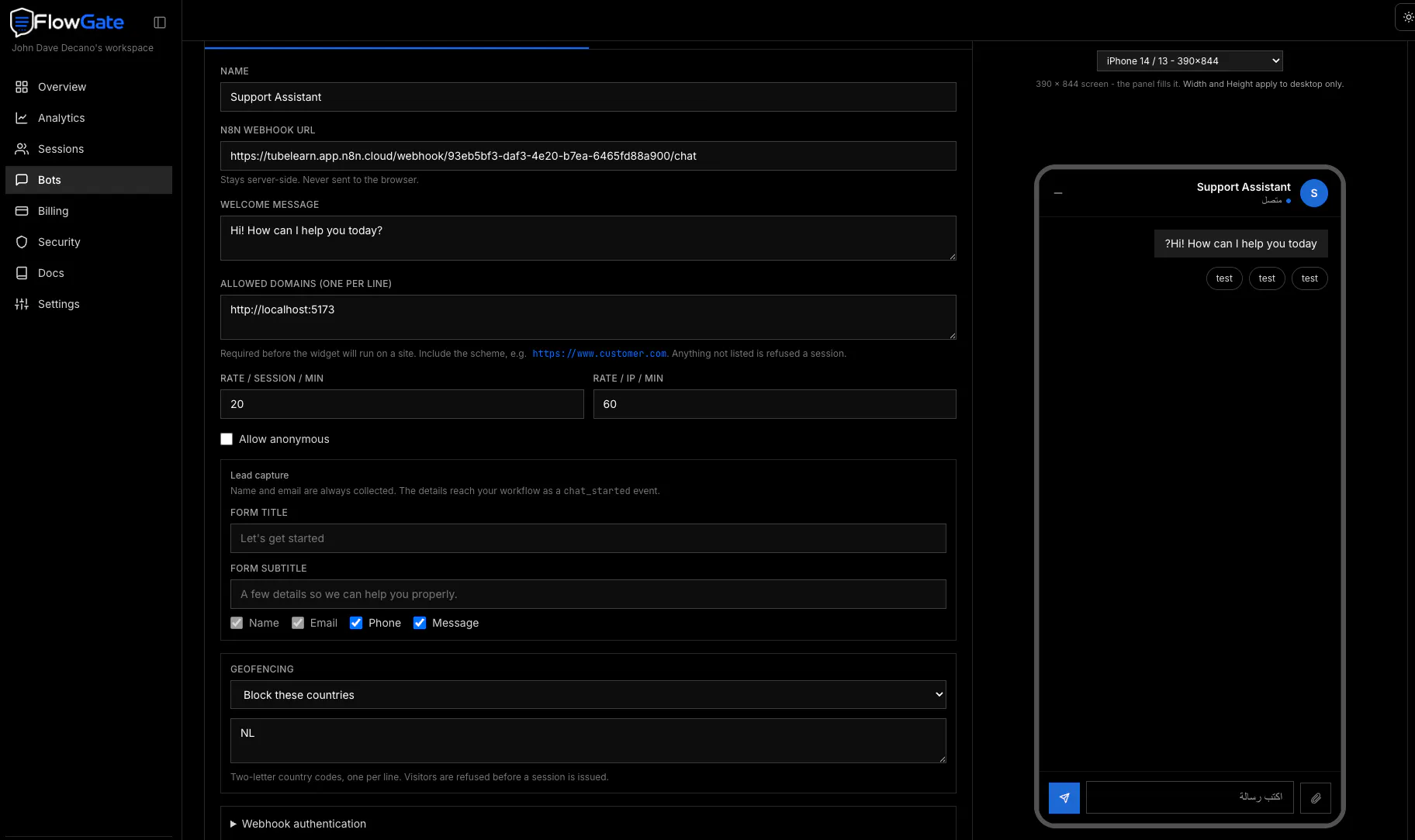Uncheck the Phone lead capture field
1415x840 pixels.
[x=356, y=623]
